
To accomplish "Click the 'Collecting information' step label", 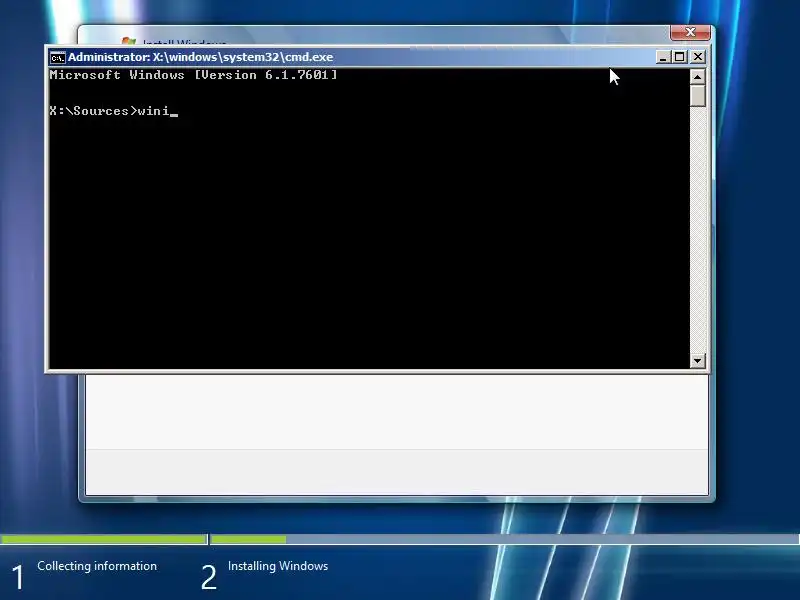I will (x=97, y=566).
